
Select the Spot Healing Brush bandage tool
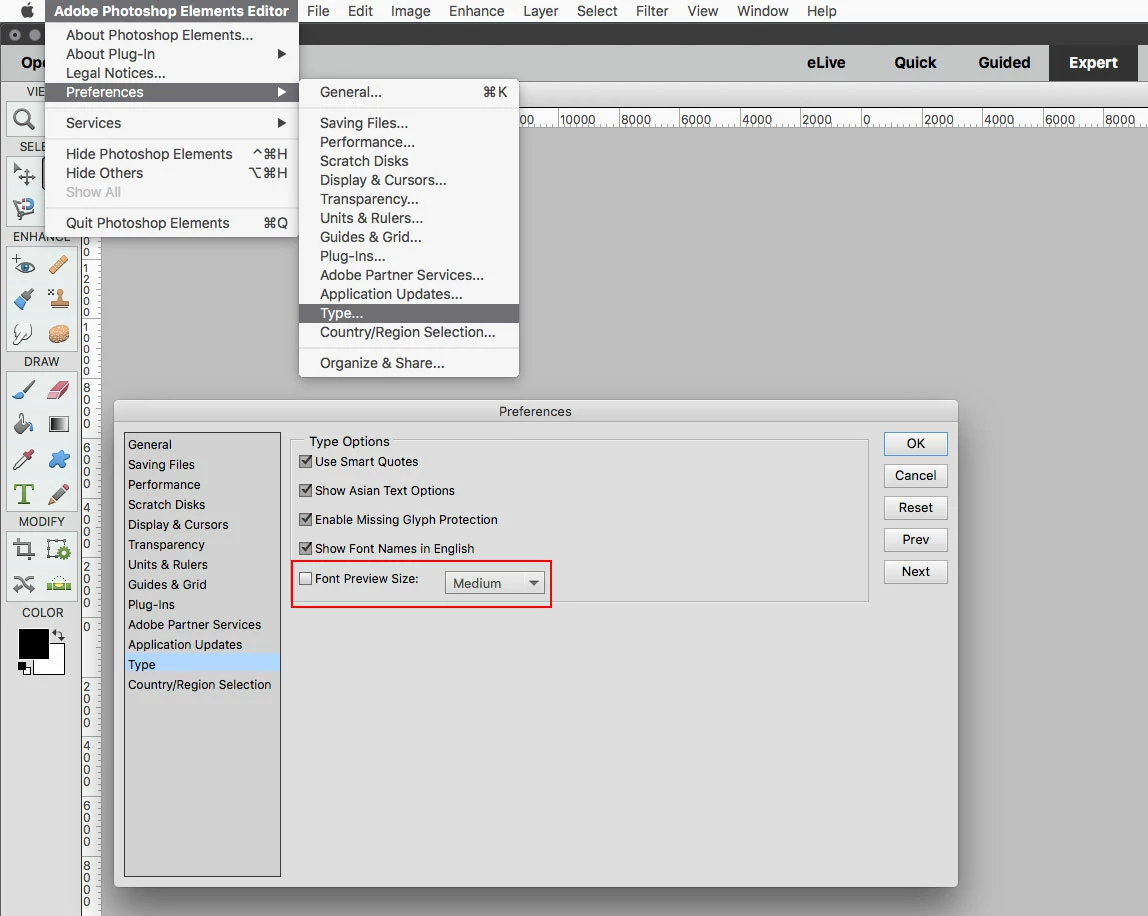click(x=59, y=265)
